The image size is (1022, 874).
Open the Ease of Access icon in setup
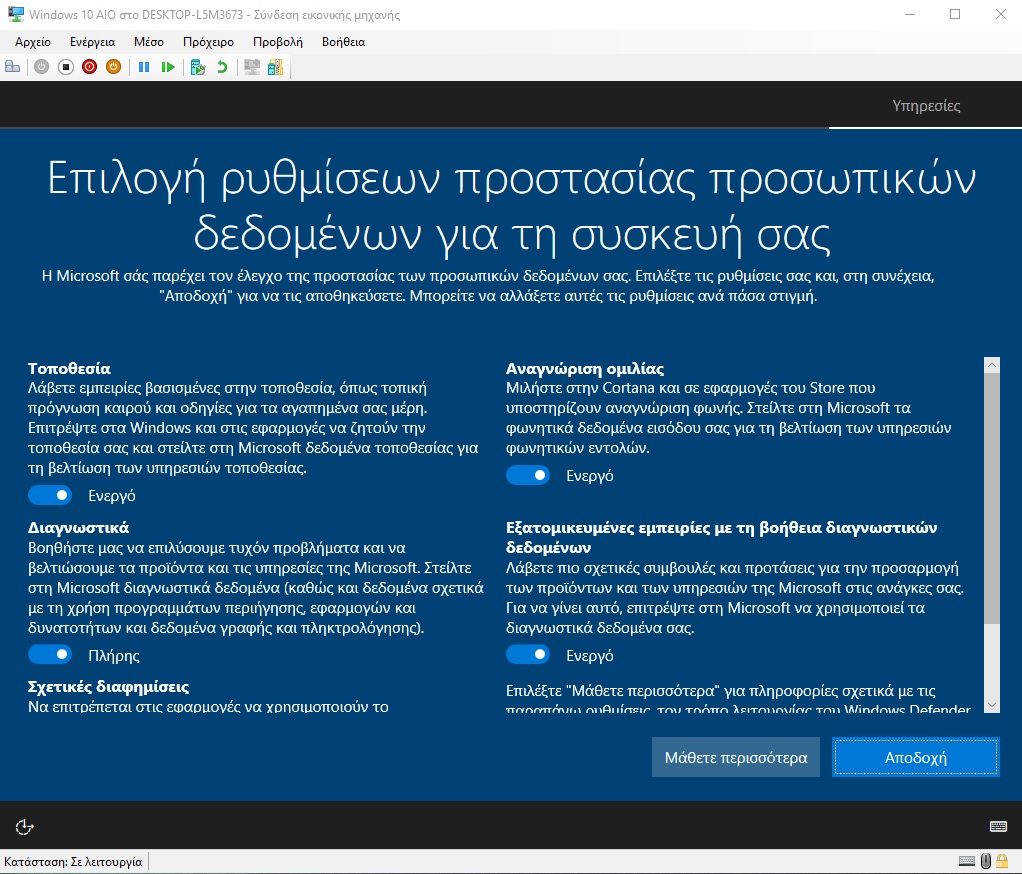pos(24,826)
